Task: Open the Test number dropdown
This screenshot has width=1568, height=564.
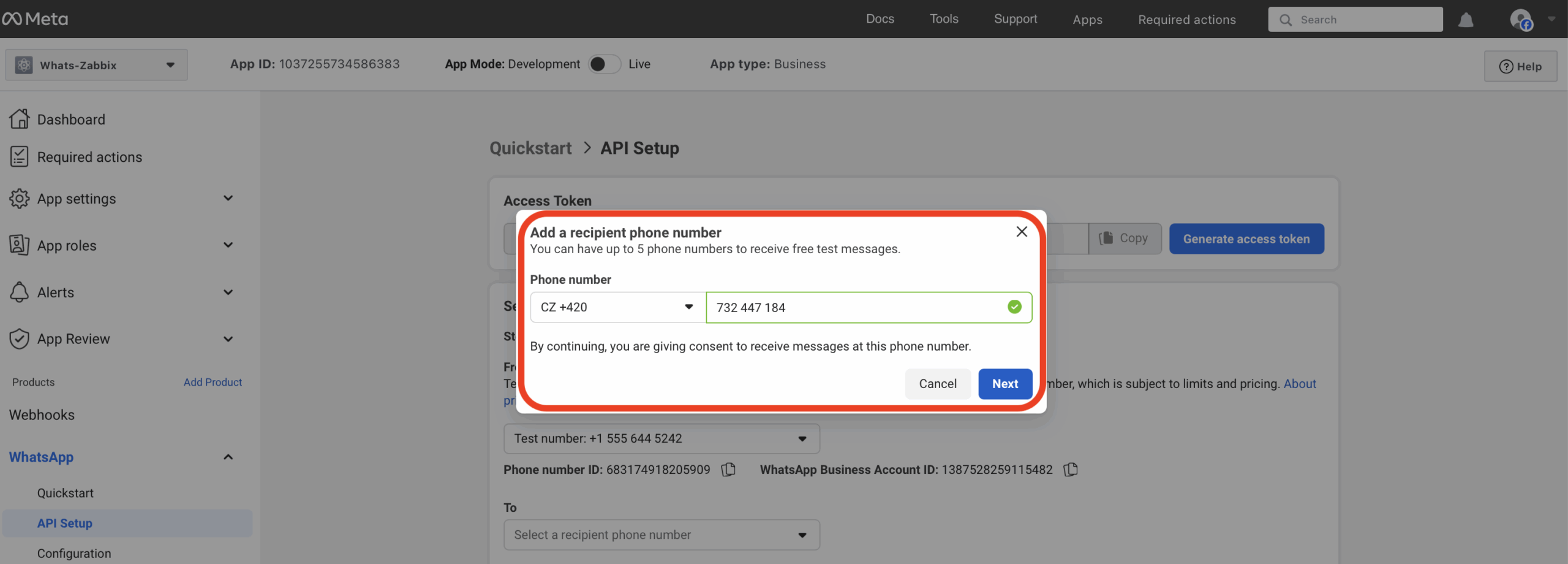Action: pos(661,438)
